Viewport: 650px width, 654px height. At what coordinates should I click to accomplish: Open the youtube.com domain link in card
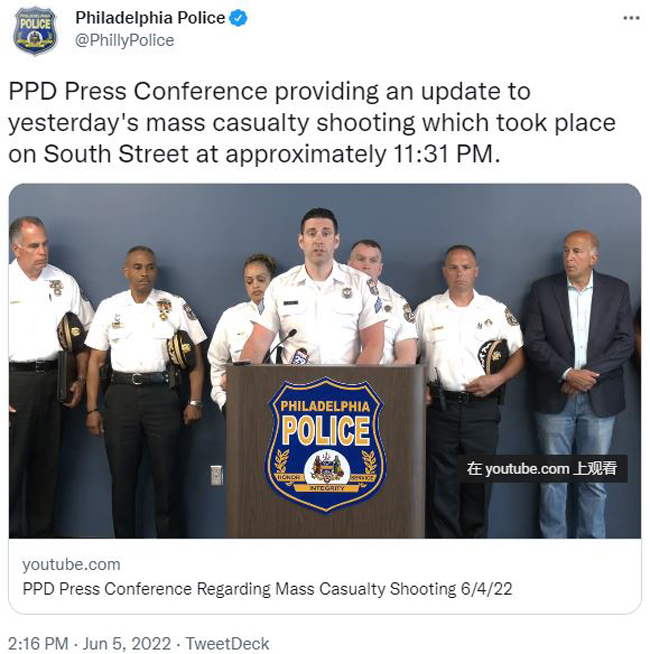click(71, 564)
